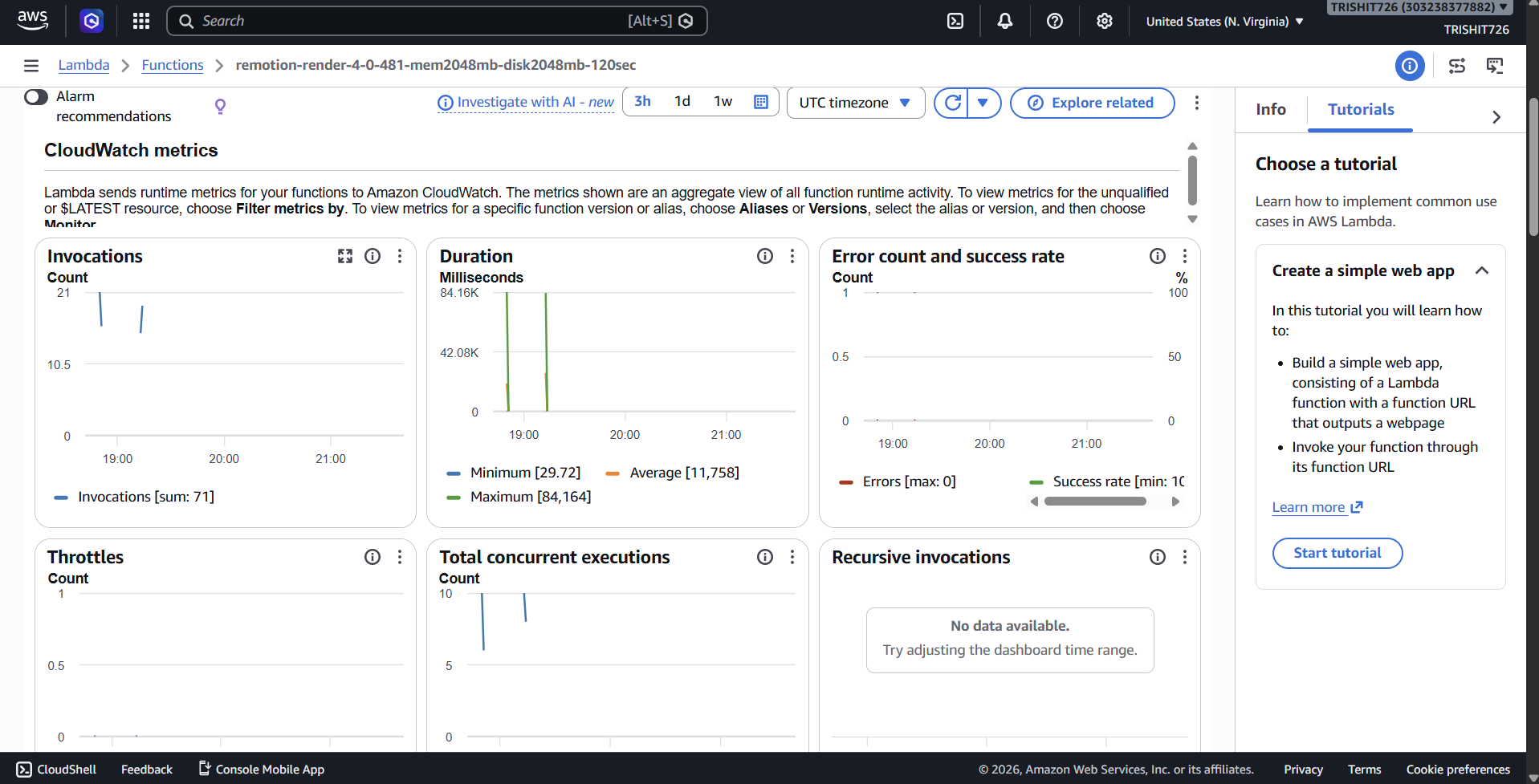Screen dimensions: 1539x784
Task: Open the notifications bell
Action: (1005, 21)
